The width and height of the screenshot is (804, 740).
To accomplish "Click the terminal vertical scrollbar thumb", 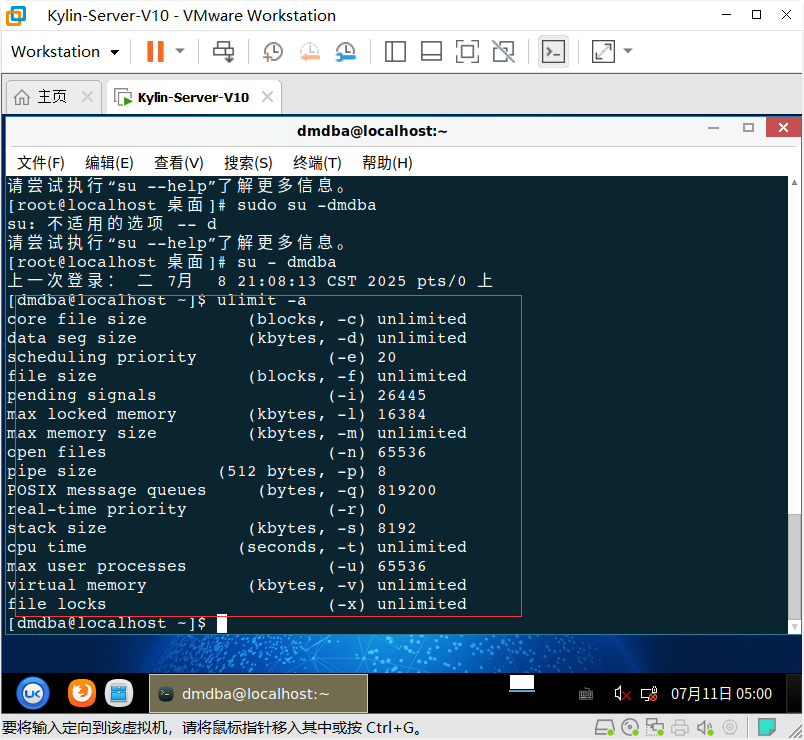I will click(794, 565).
